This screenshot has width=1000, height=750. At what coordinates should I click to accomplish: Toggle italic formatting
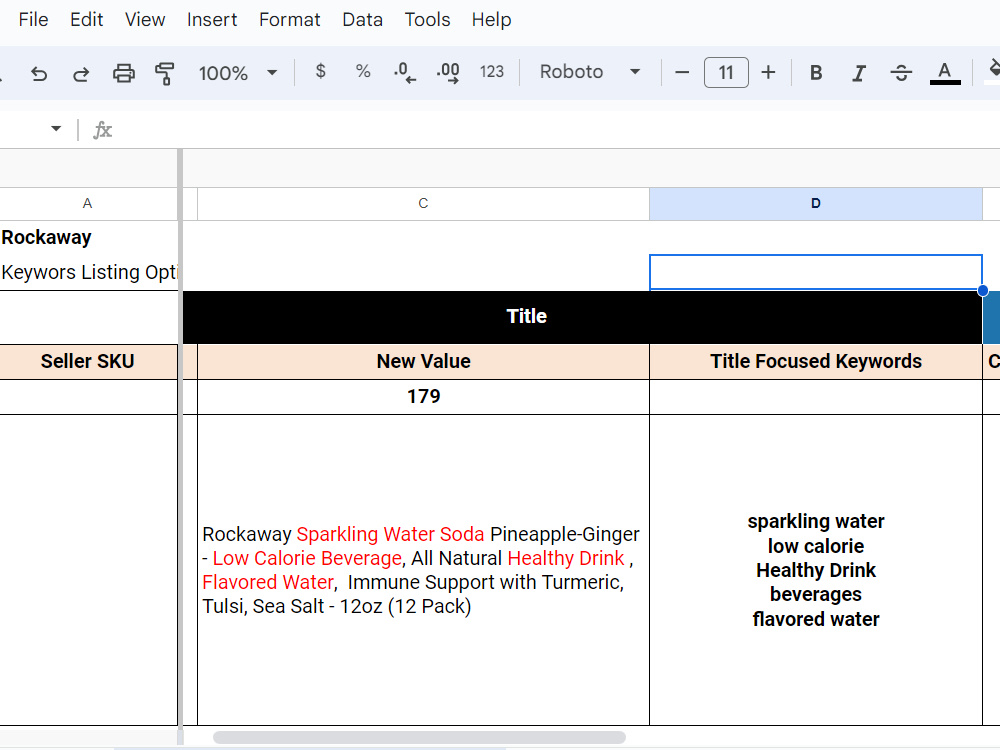[858, 73]
